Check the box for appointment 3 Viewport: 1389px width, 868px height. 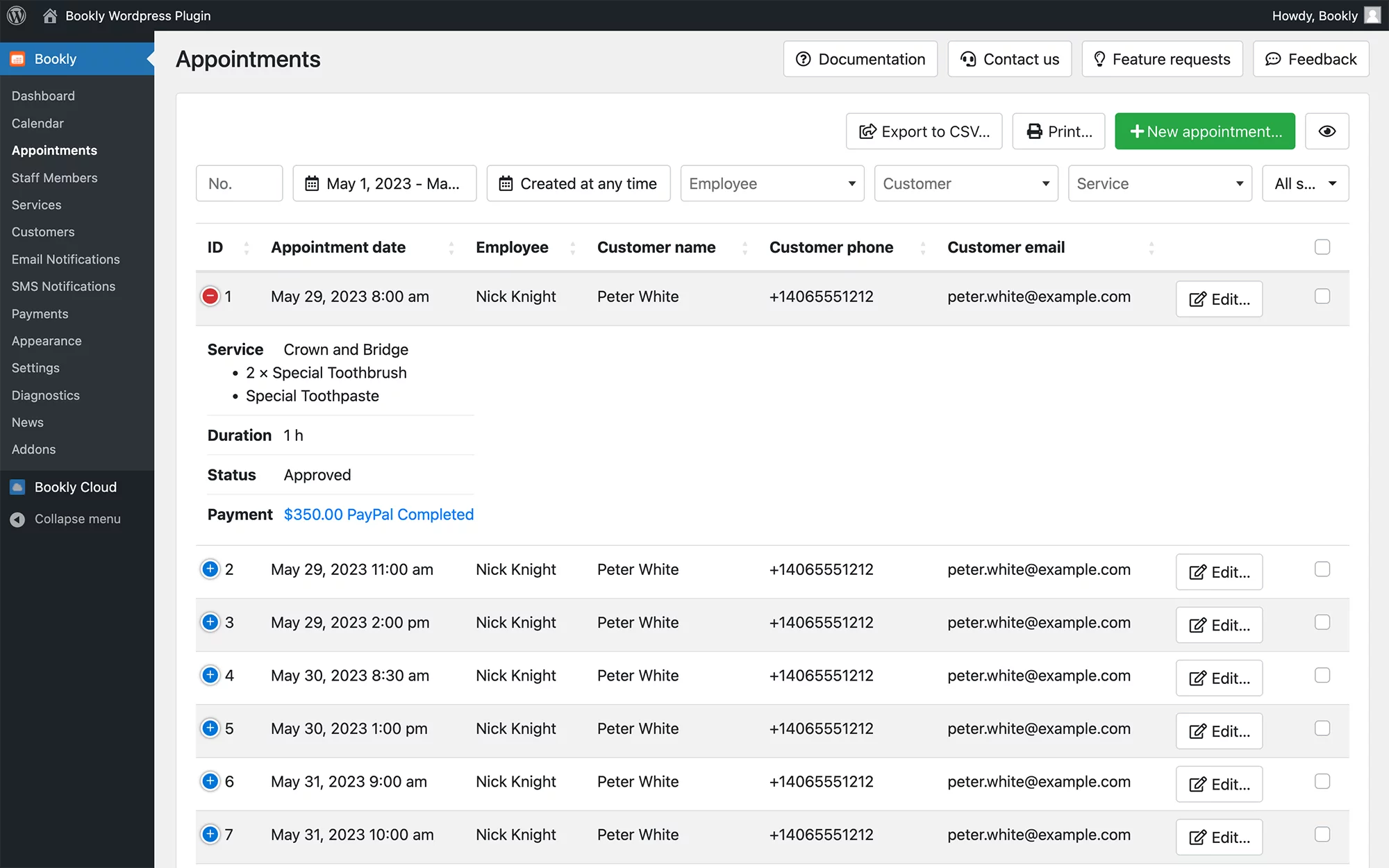point(1322,622)
